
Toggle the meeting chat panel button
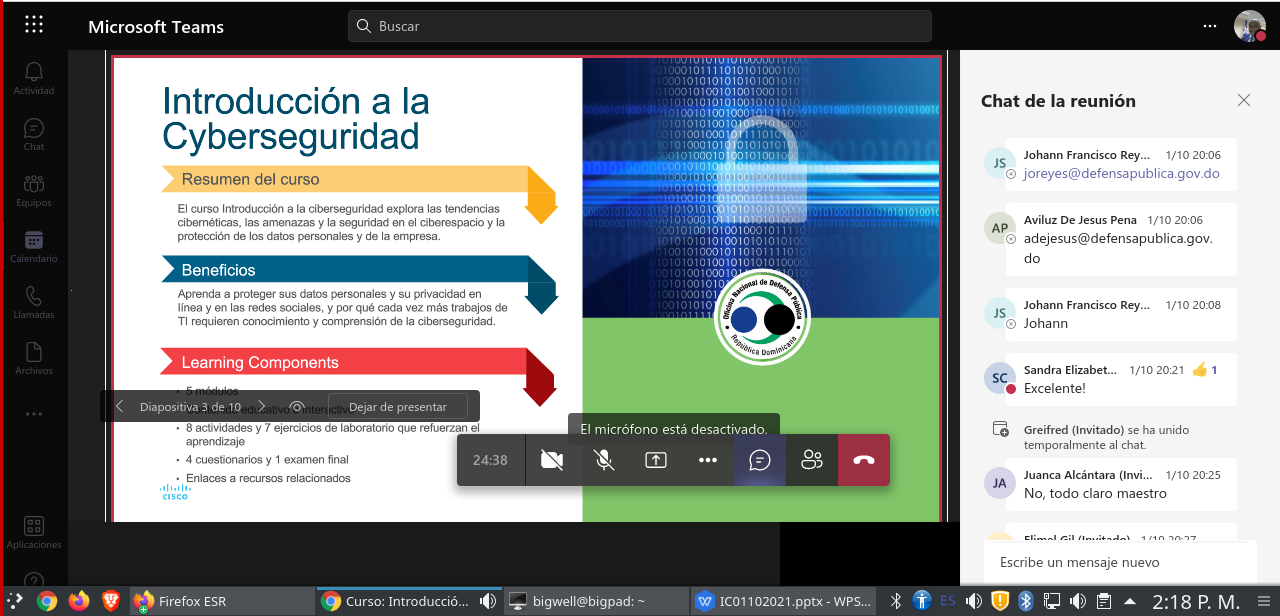(759, 460)
